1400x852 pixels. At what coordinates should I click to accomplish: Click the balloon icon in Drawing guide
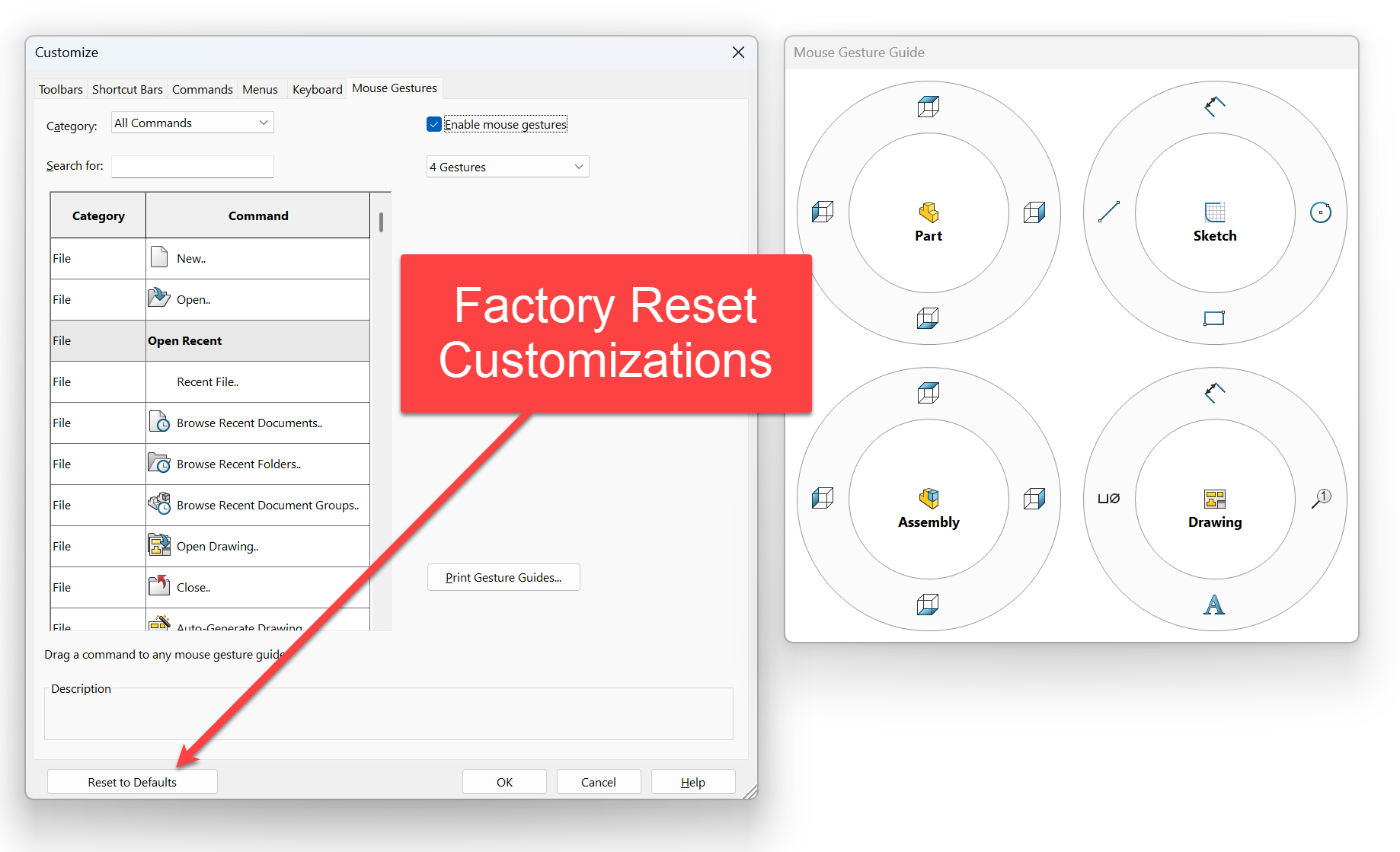1321,498
